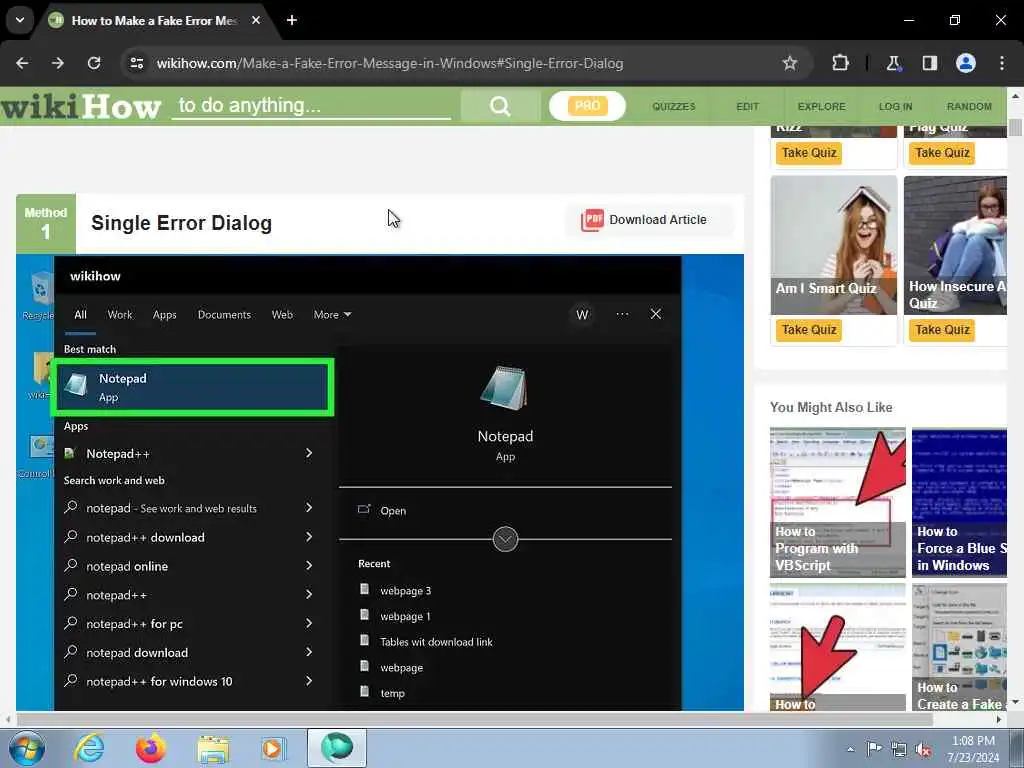
Task: Open the EDIT menu item
Action: [748, 106]
